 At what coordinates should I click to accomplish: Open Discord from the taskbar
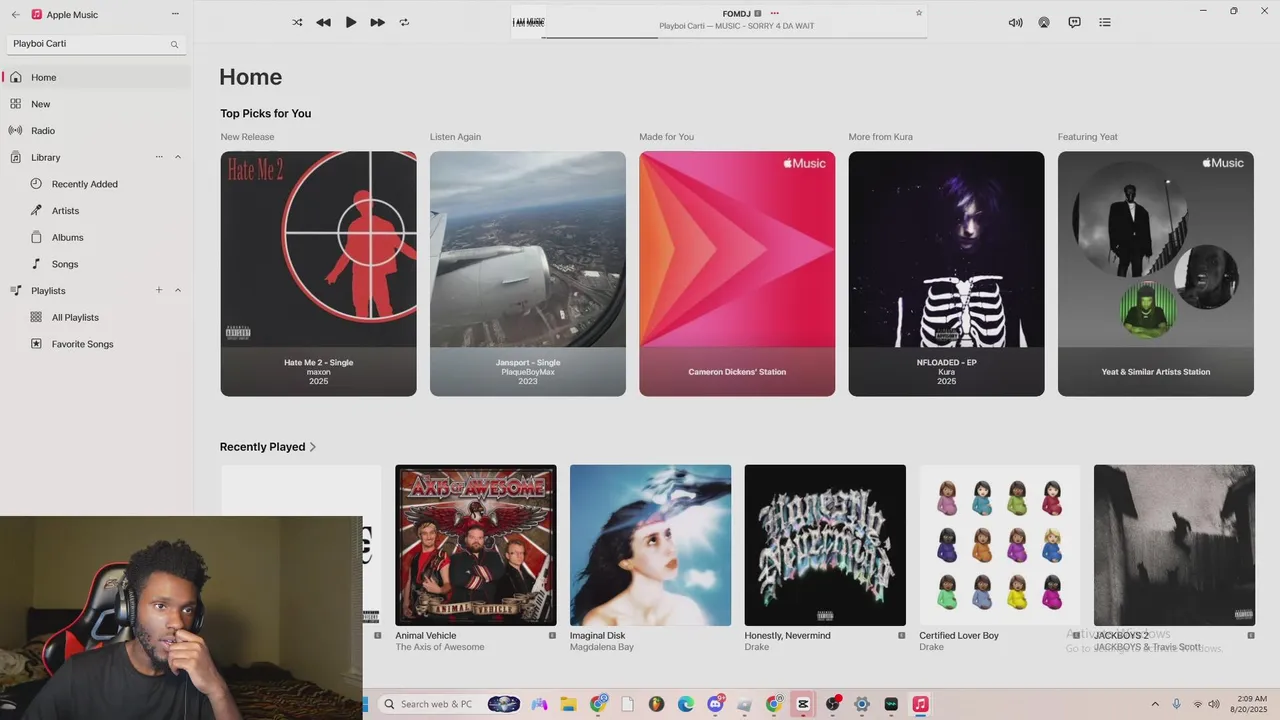click(x=715, y=704)
